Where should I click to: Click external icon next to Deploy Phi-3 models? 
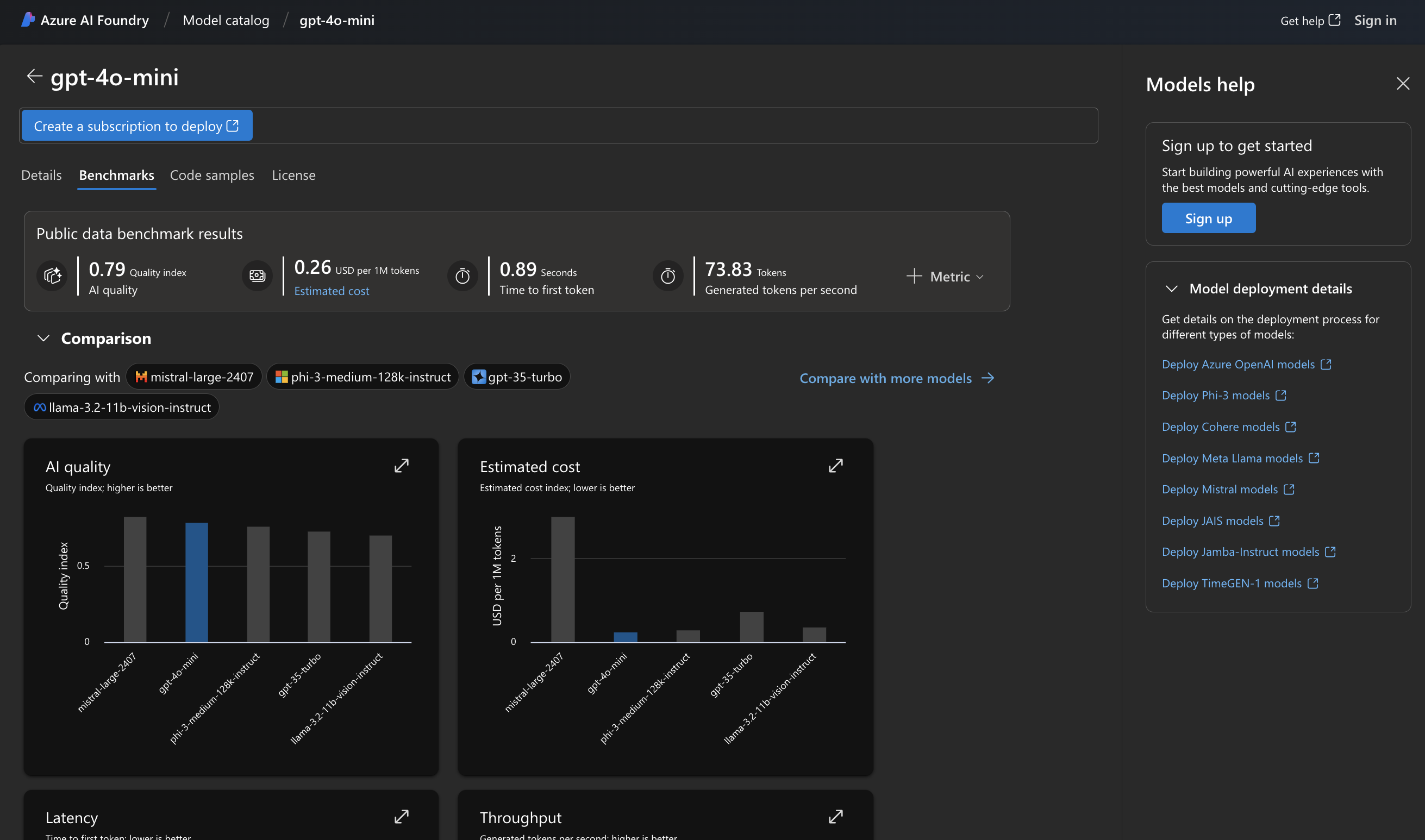pos(1280,396)
